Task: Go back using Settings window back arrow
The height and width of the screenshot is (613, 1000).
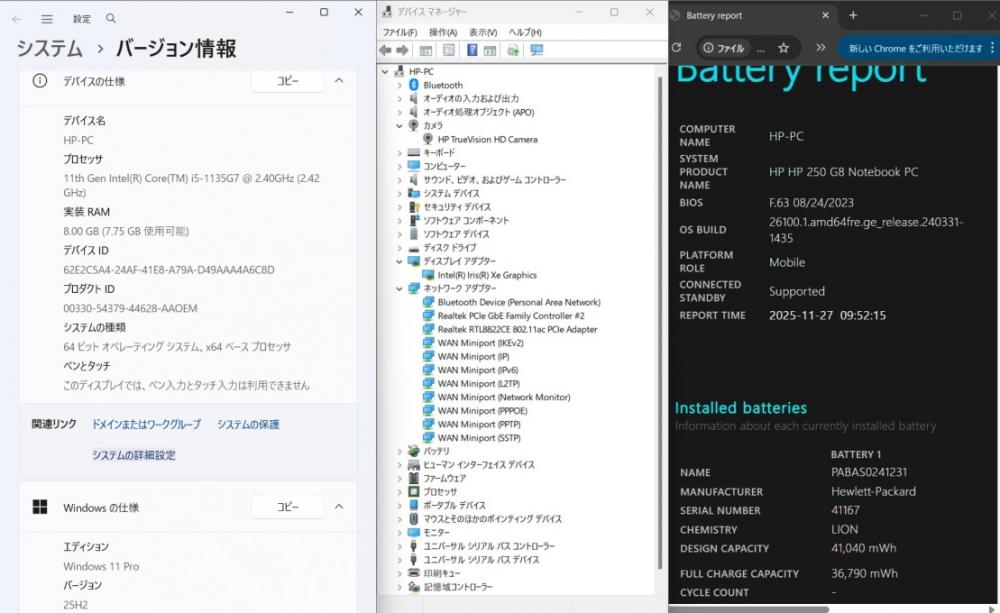Action: pos(17,19)
